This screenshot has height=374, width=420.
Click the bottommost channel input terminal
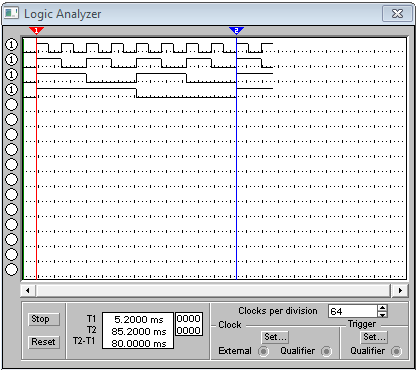[12, 269]
